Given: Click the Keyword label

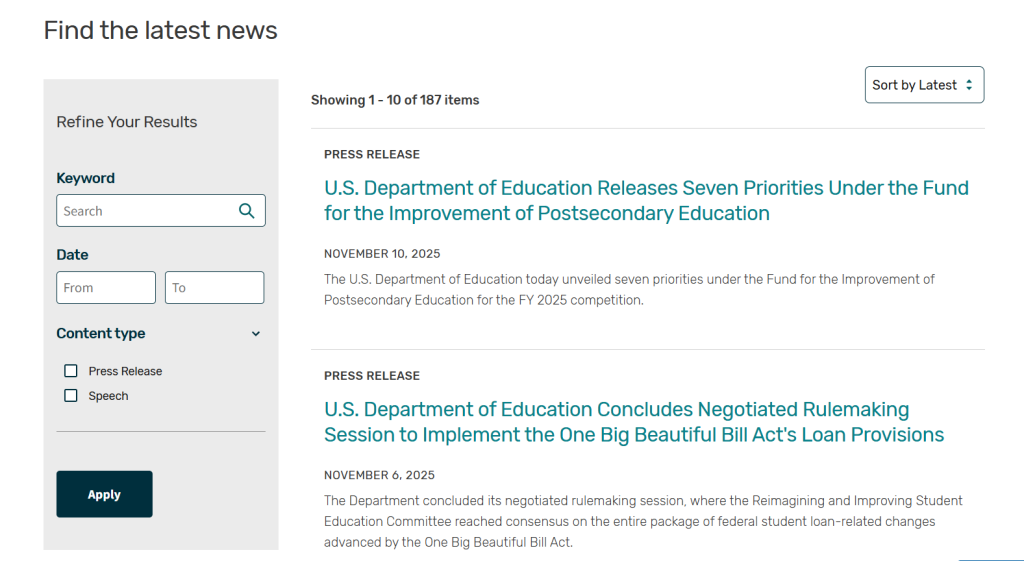Looking at the screenshot, I should point(86,178).
